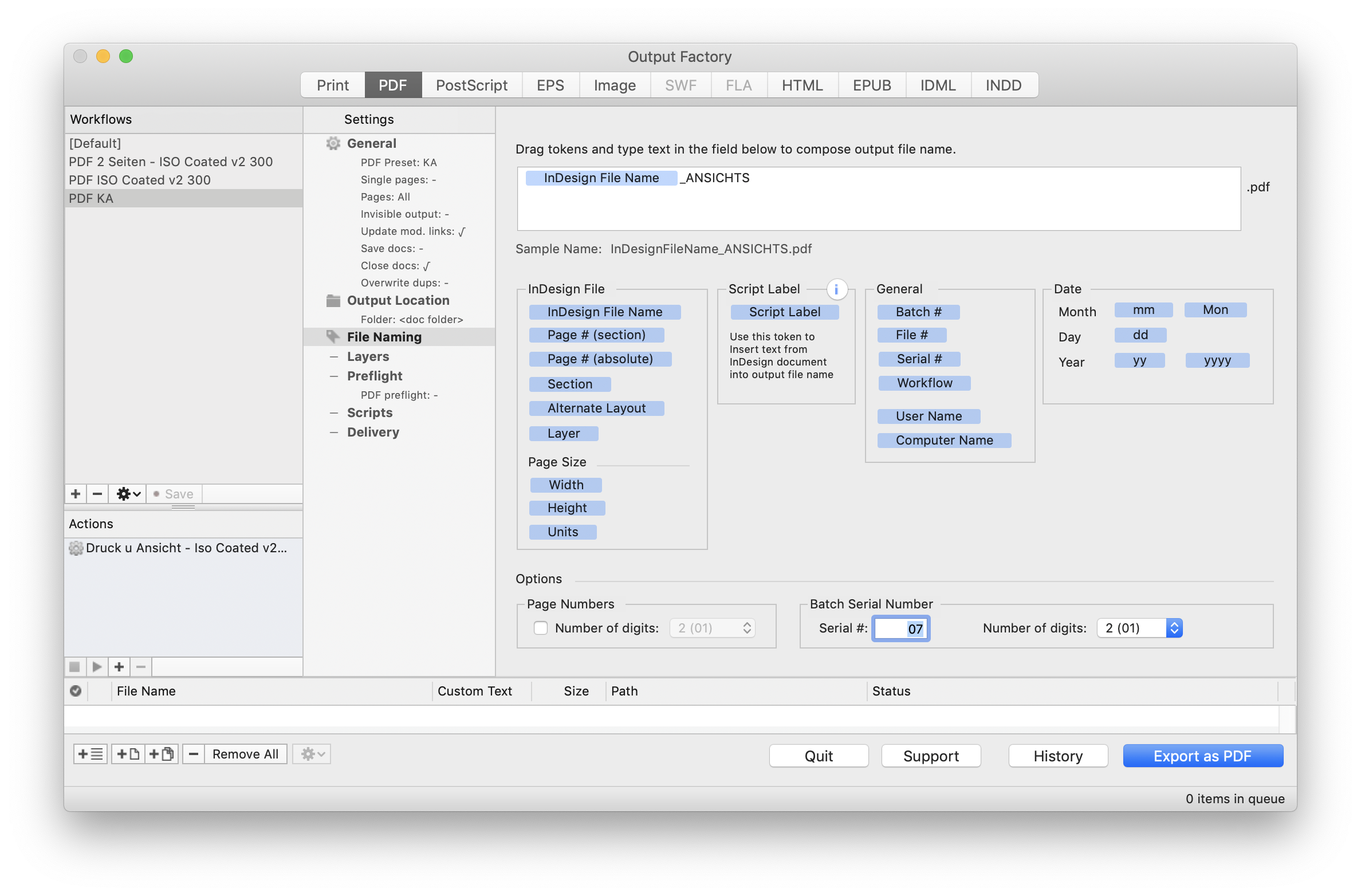This screenshot has height=896, width=1361.
Task: Click in the output file name field
Action: pyautogui.click(x=879, y=199)
